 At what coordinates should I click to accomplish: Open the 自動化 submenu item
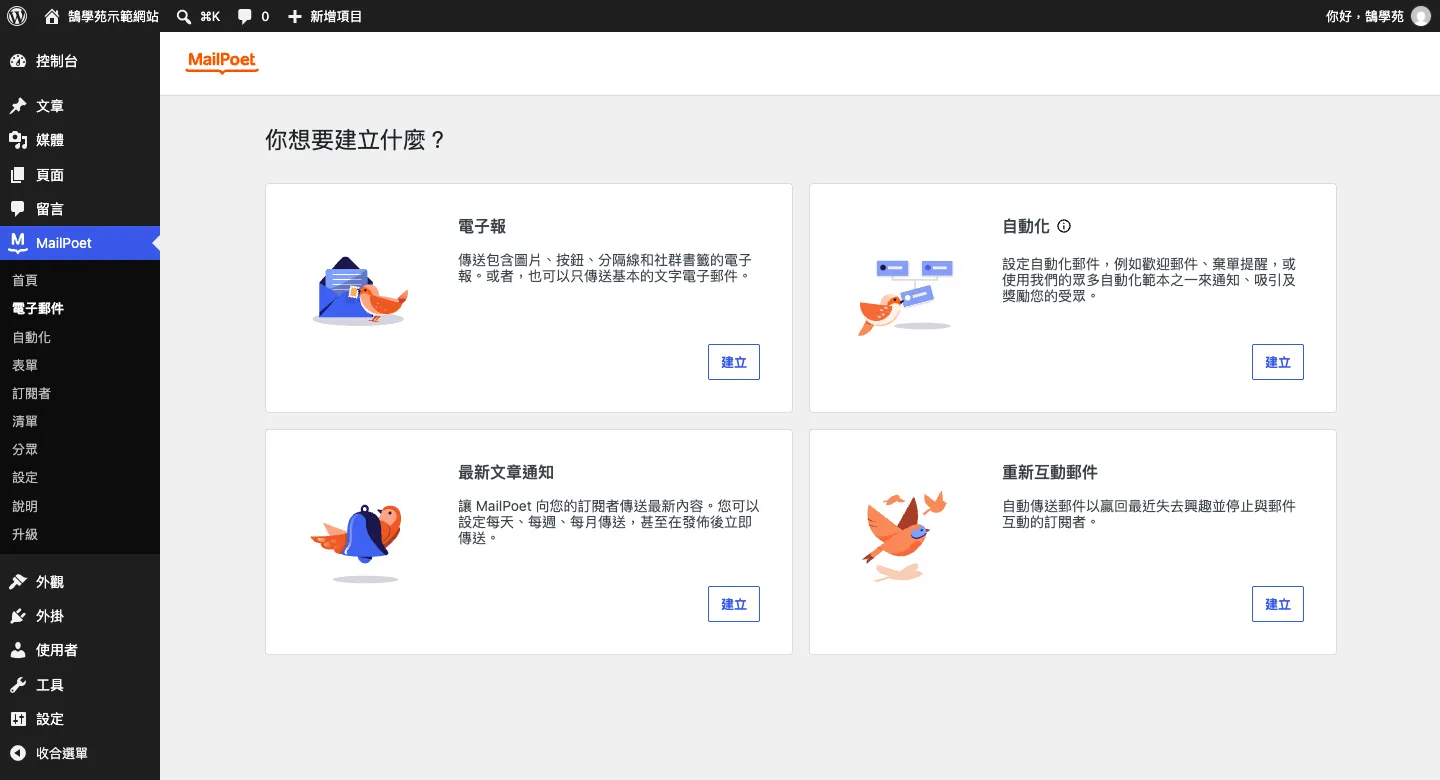click(x=31, y=337)
